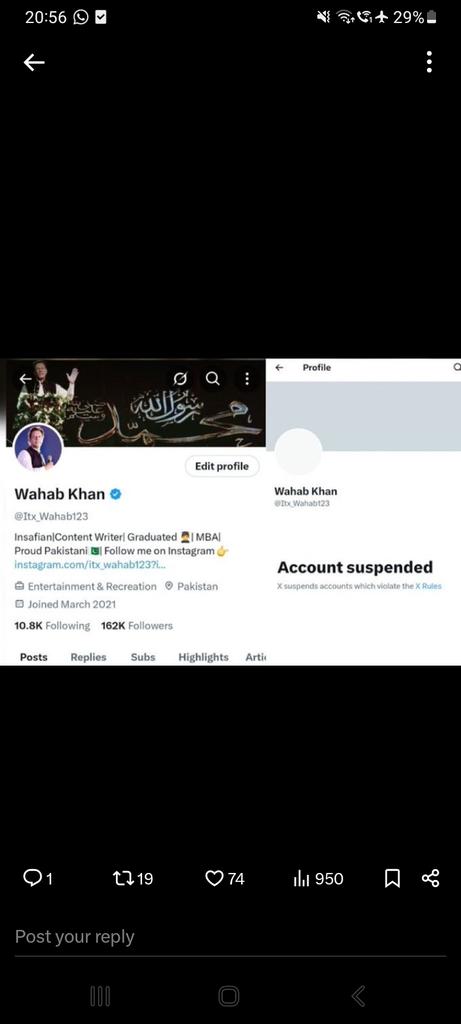Open the 162K Followers list
This screenshot has height=1024, width=461.
137,626
